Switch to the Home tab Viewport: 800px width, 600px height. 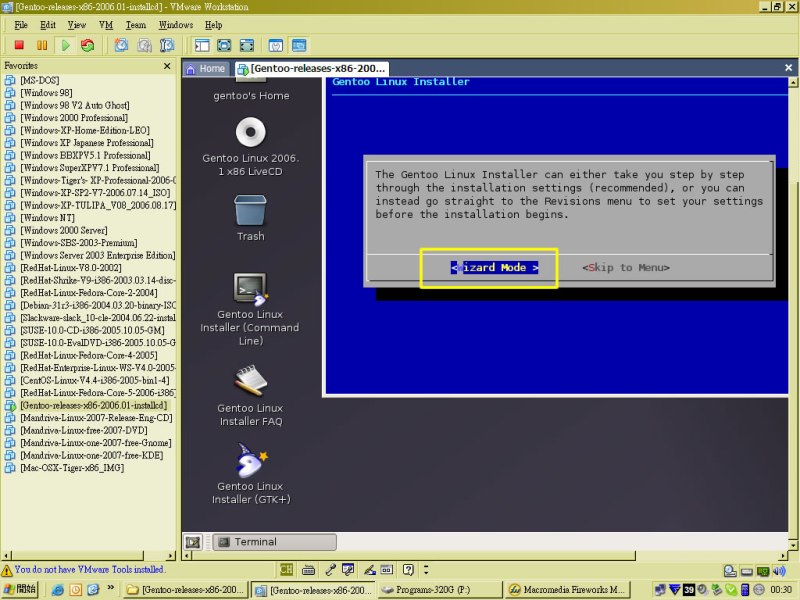[206, 68]
